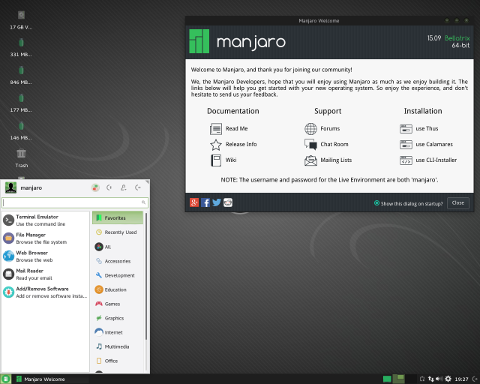Viewport: 480px width, 384px height.
Task: Click the Facebook icon in the Welcome footer
Action: [x=205, y=203]
